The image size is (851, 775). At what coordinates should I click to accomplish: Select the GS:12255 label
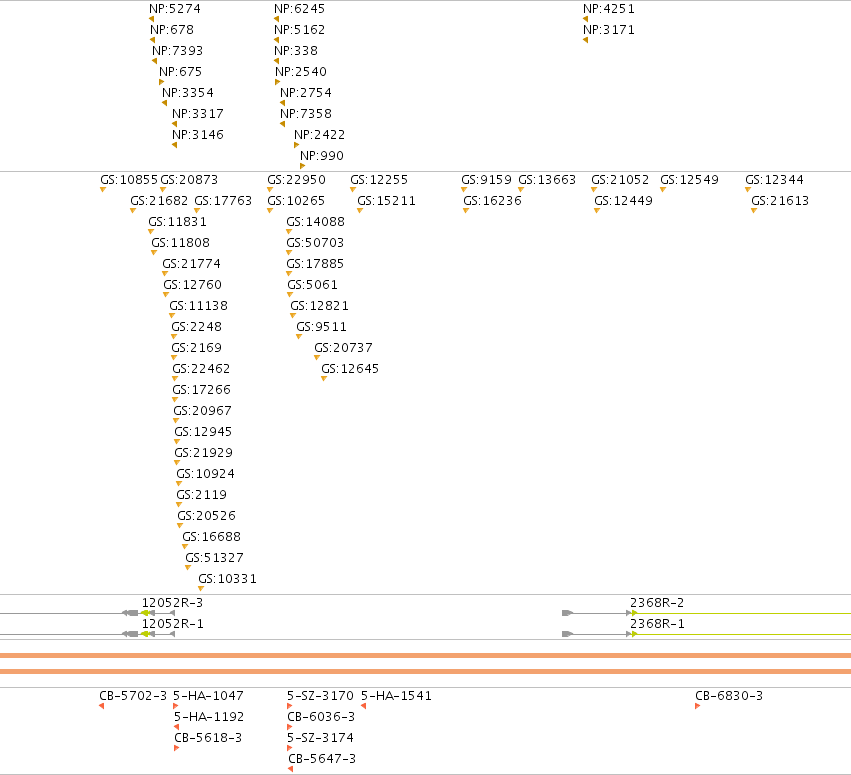[379, 180]
